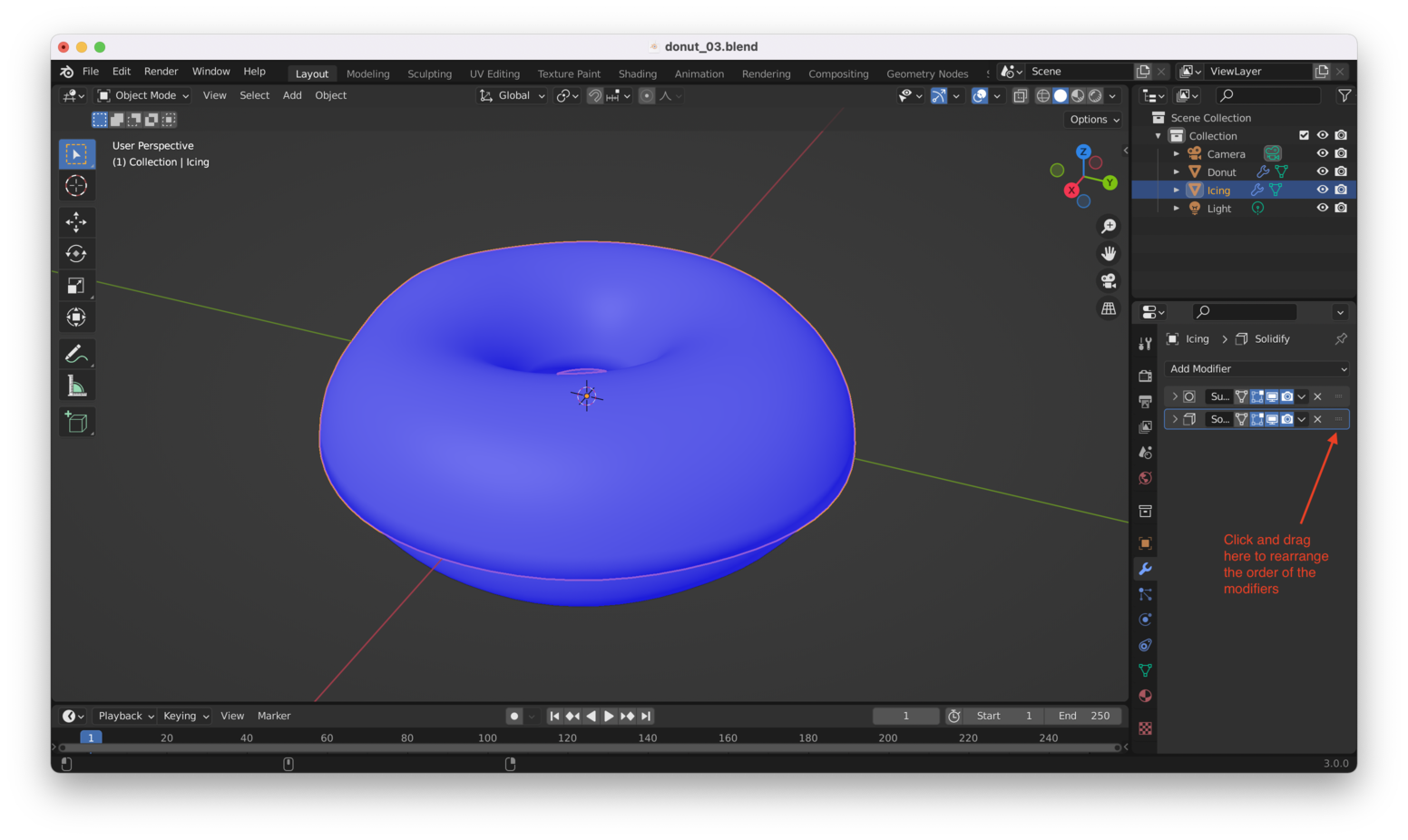The width and height of the screenshot is (1408, 840).
Task: Open the Object Mode dropdown
Action: click(x=142, y=95)
